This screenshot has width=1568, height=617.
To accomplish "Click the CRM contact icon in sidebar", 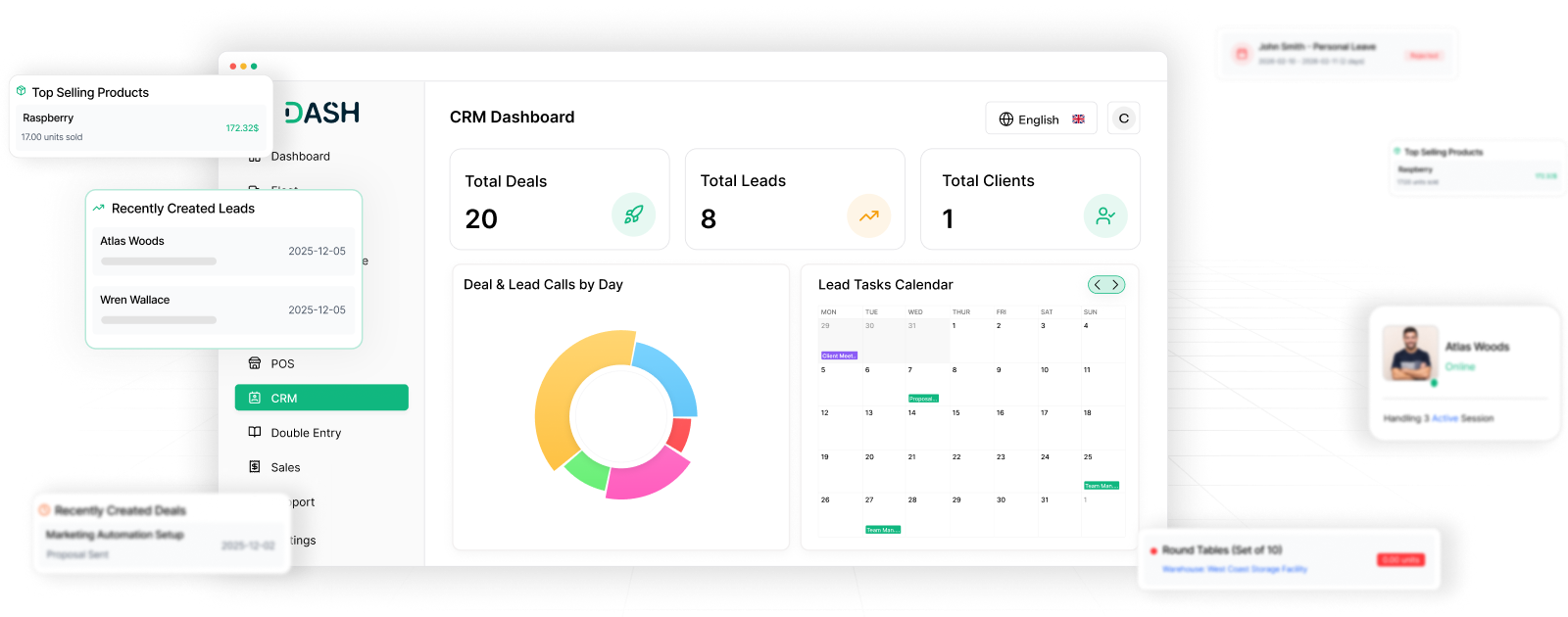I will [x=255, y=398].
